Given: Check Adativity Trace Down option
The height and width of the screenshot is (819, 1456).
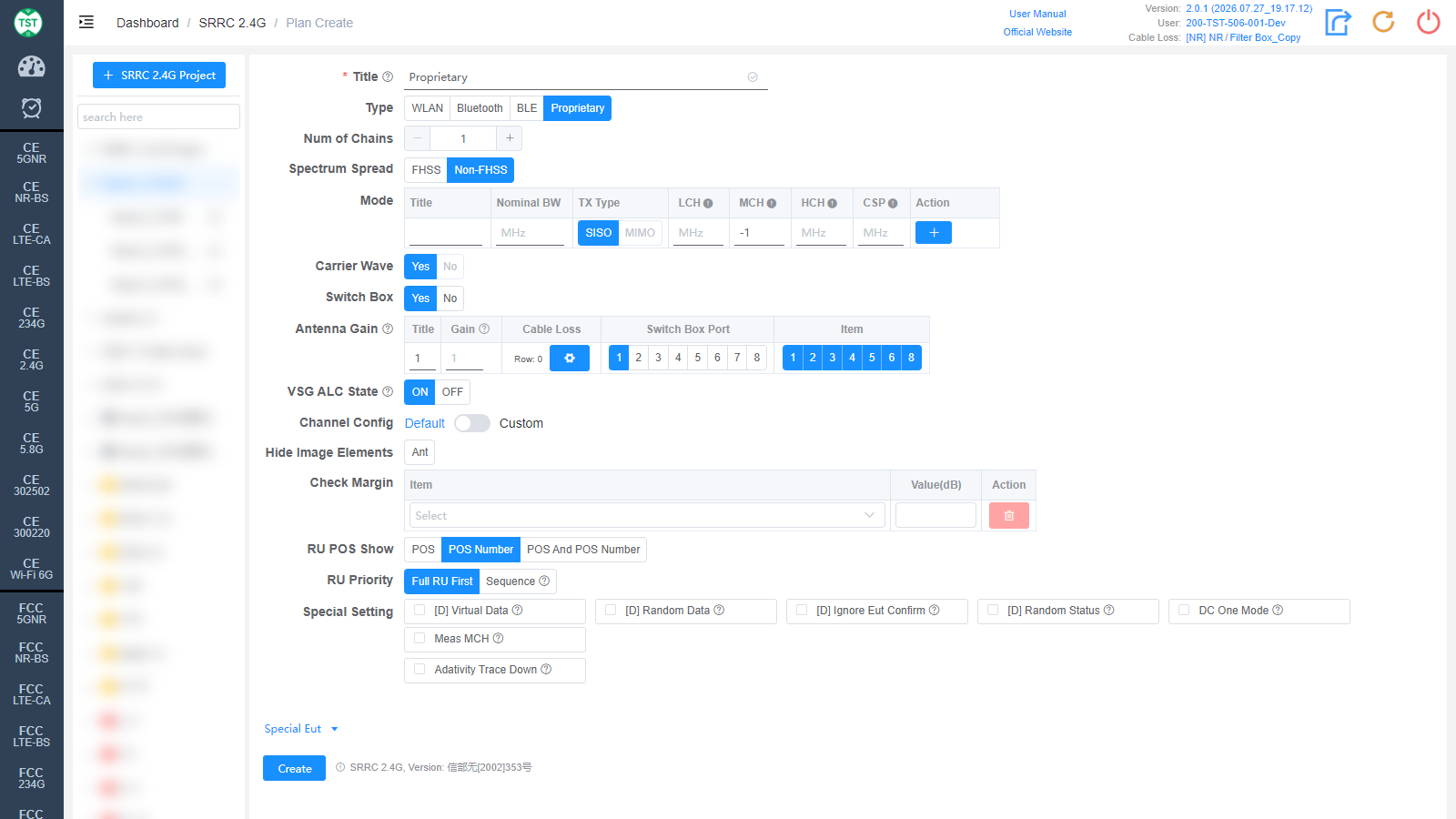Looking at the screenshot, I should coord(420,670).
